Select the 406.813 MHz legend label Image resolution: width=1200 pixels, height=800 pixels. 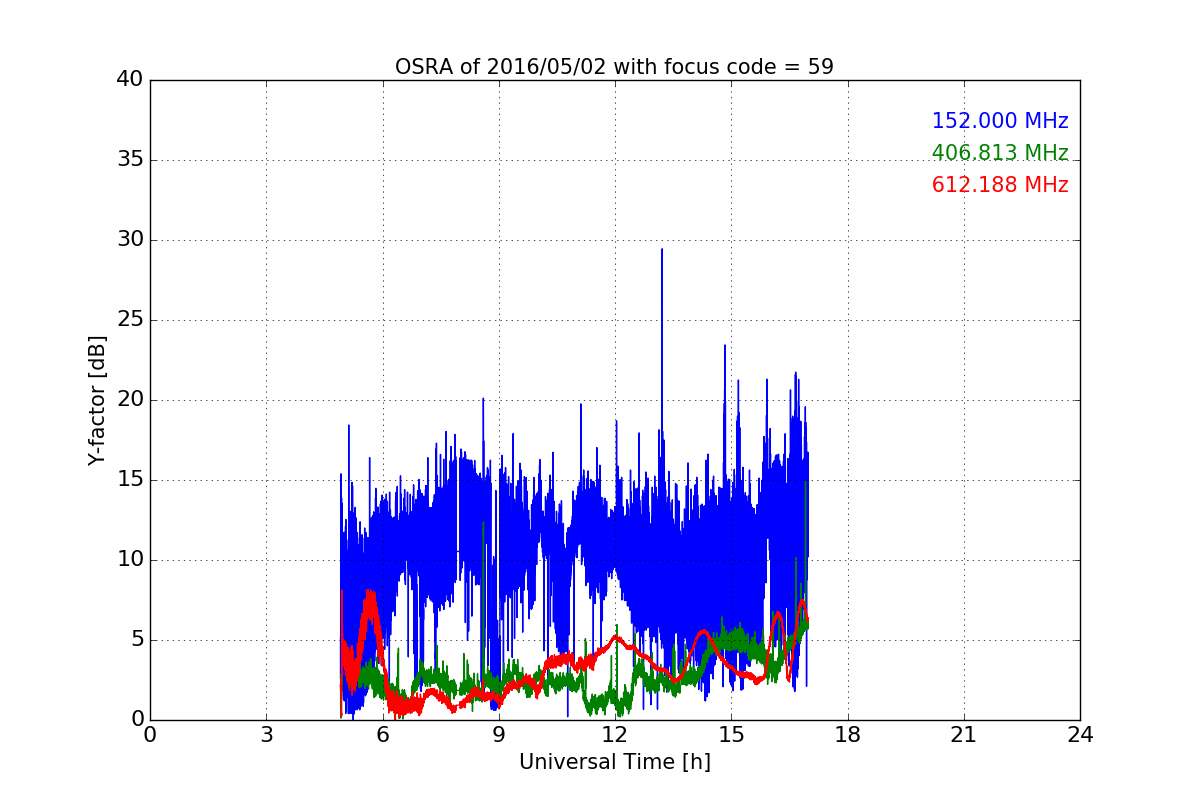[1000, 153]
